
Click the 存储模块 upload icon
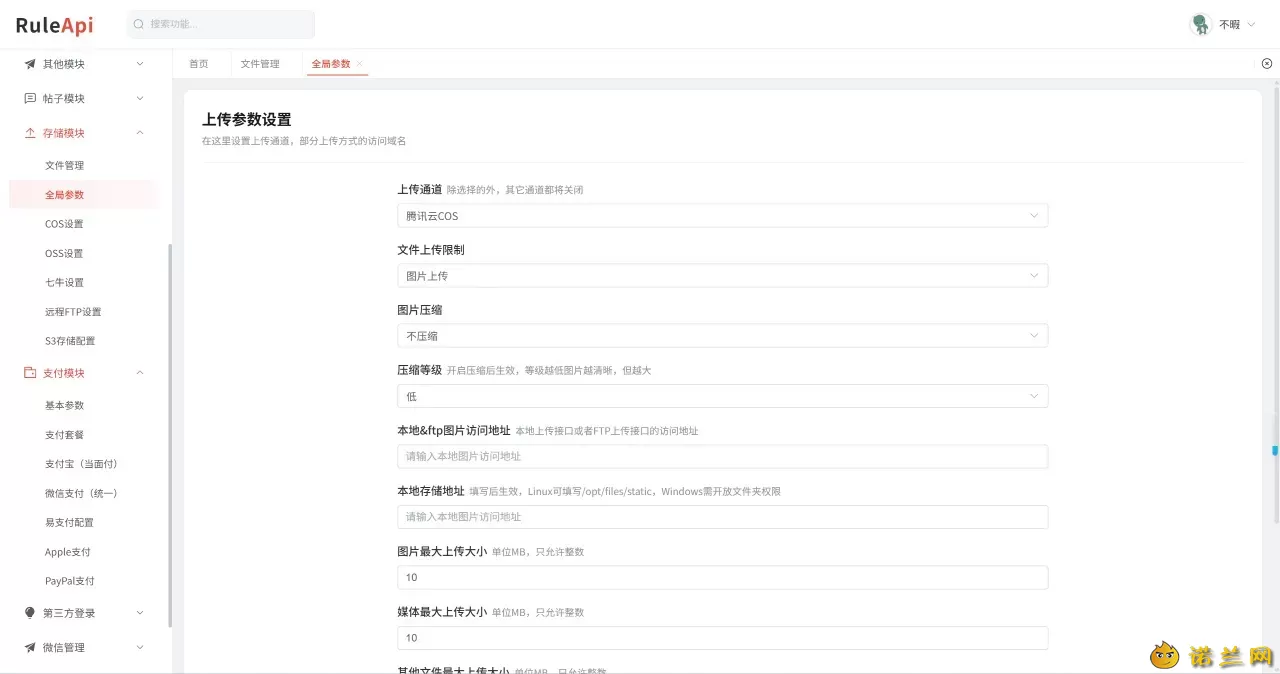tap(30, 133)
